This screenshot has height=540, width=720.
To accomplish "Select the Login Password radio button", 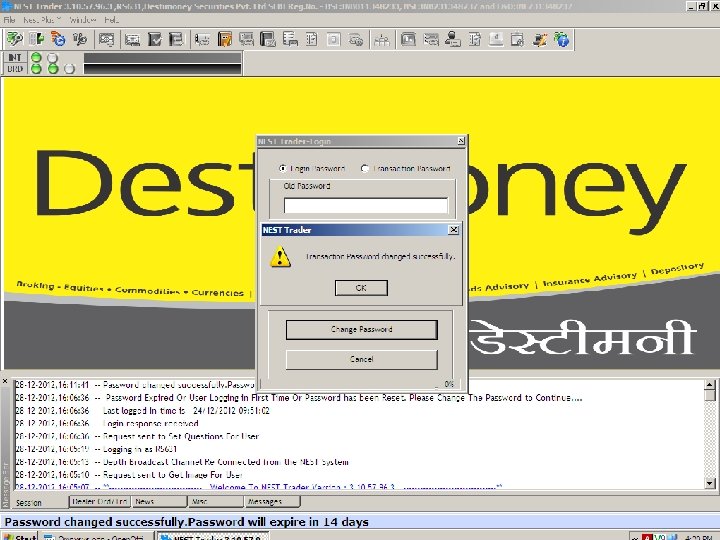I will coord(282,169).
